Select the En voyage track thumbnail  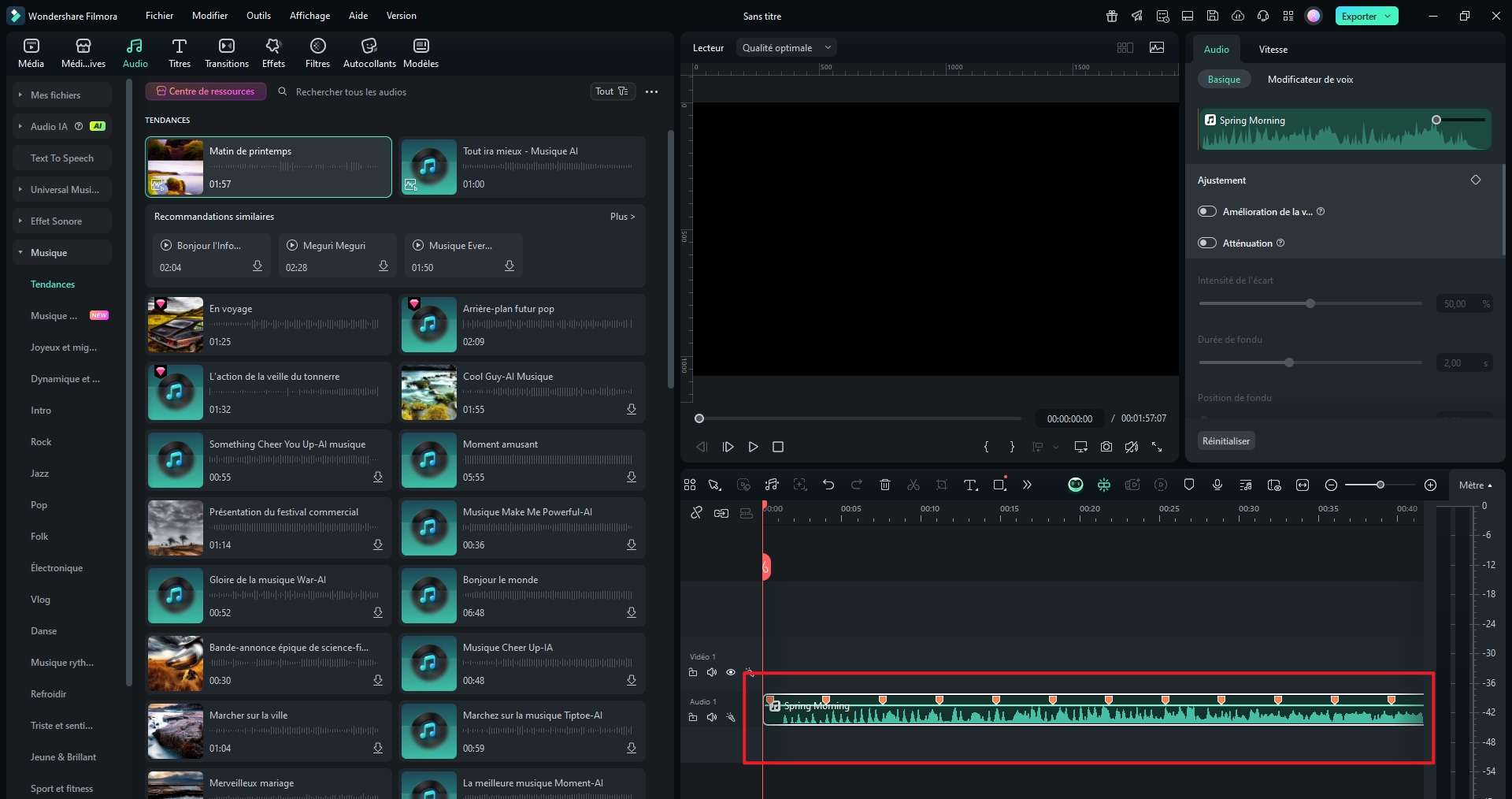[175, 324]
